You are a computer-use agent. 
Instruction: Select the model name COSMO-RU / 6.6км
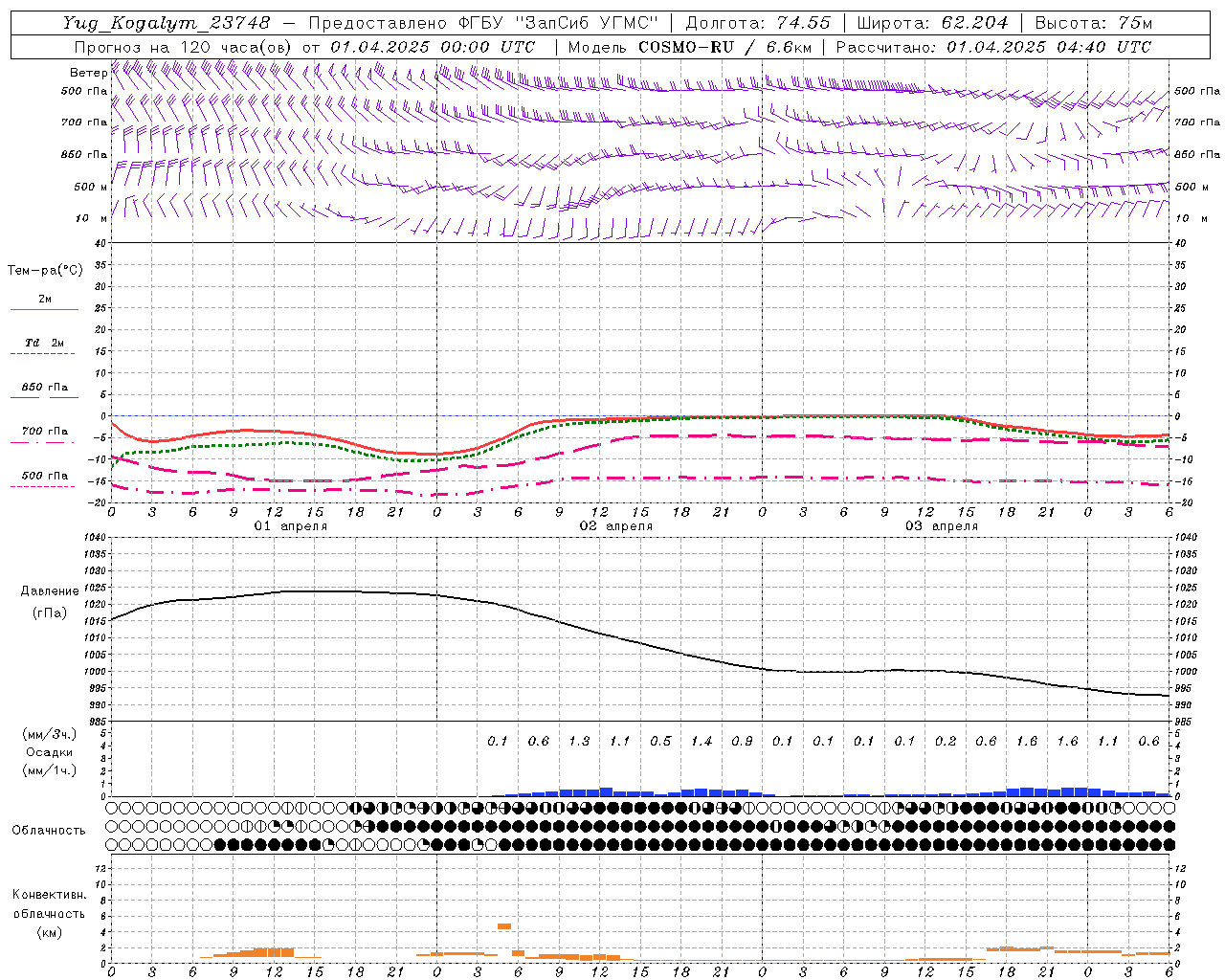[x=724, y=47]
